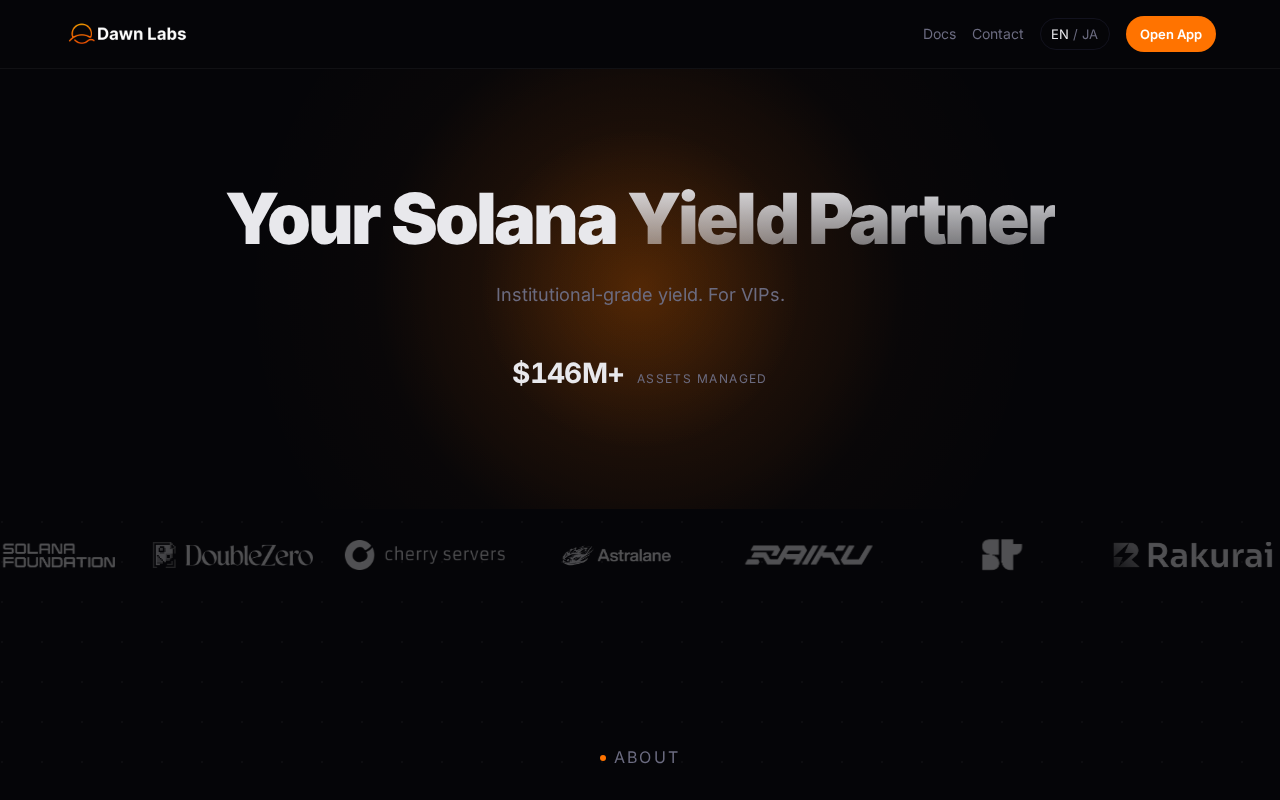Click the ASSETS MANAGED caption
Screen dimensions: 1280x800
tap(702, 379)
